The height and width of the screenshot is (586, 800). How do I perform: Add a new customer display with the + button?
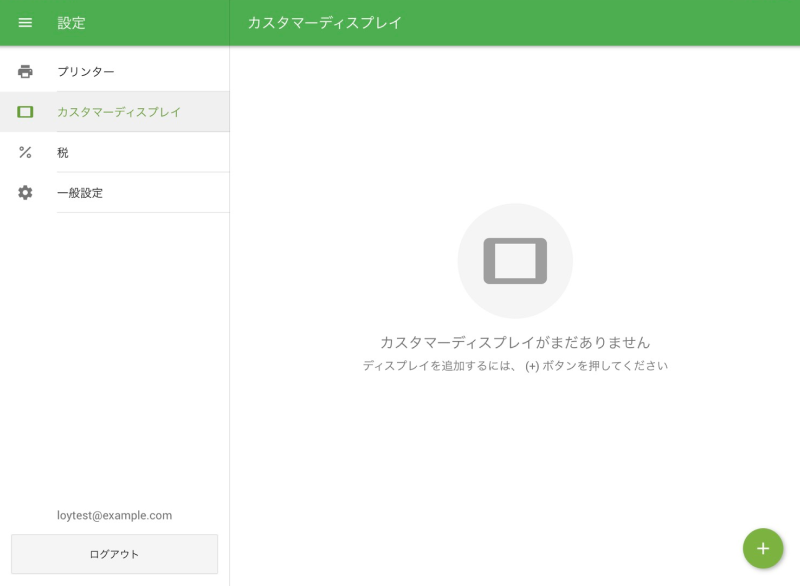(763, 548)
